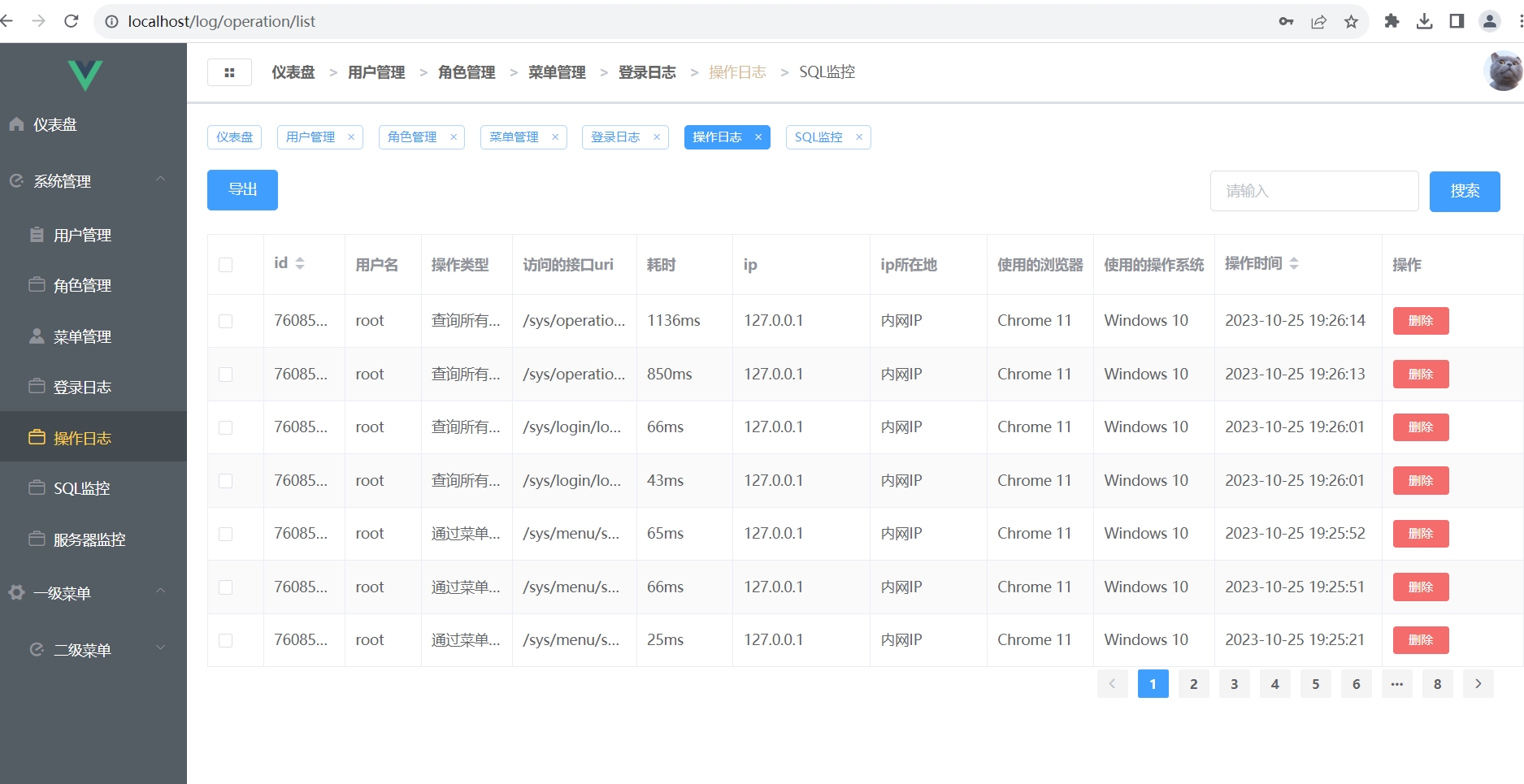Open SQL监控 in the sidebar
The image size is (1524, 784).
93,488
